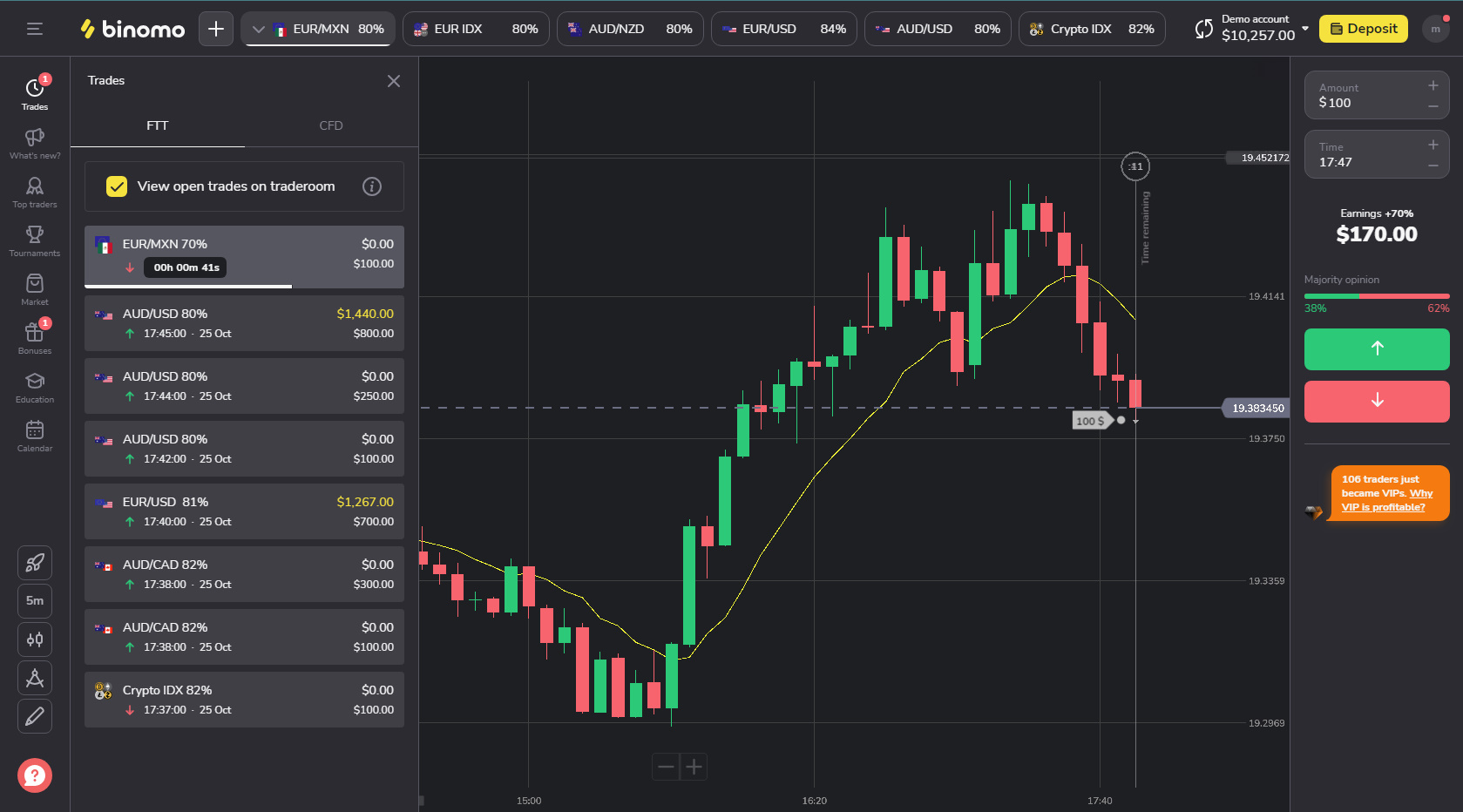Click the rocket quick-trade icon
This screenshot has width=1463, height=812.
coord(35,563)
